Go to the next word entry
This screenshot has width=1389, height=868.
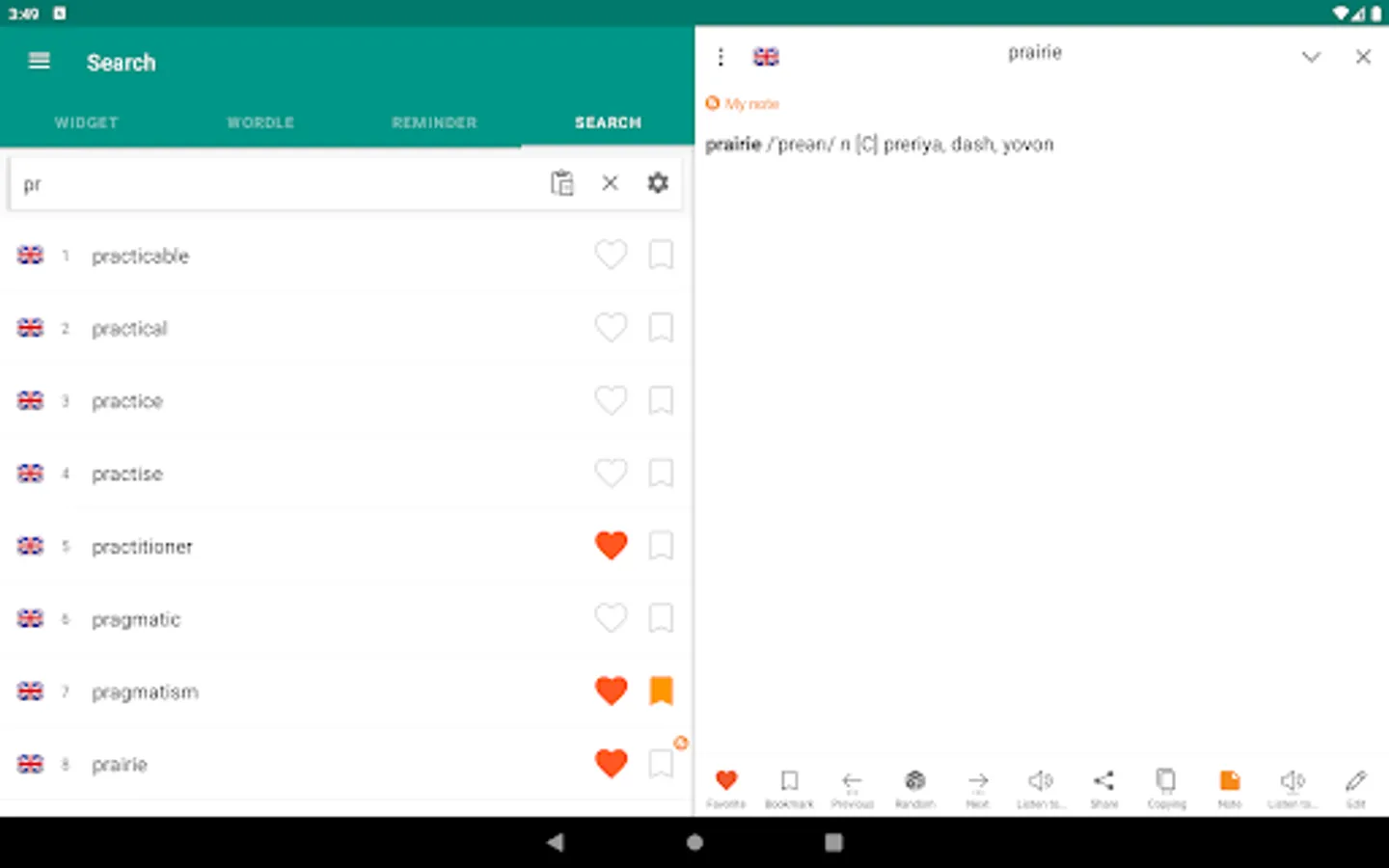click(978, 787)
